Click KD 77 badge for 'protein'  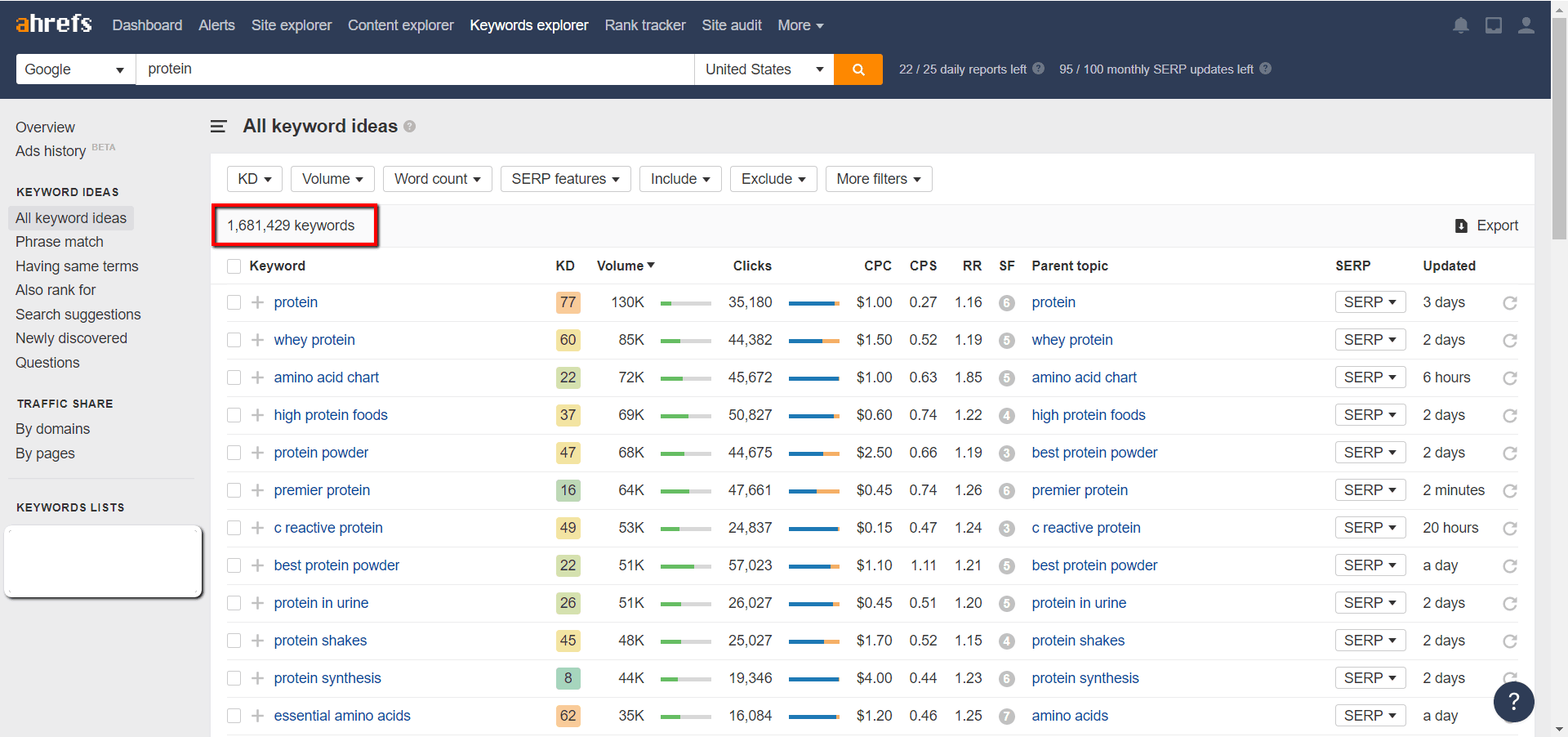coord(568,302)
